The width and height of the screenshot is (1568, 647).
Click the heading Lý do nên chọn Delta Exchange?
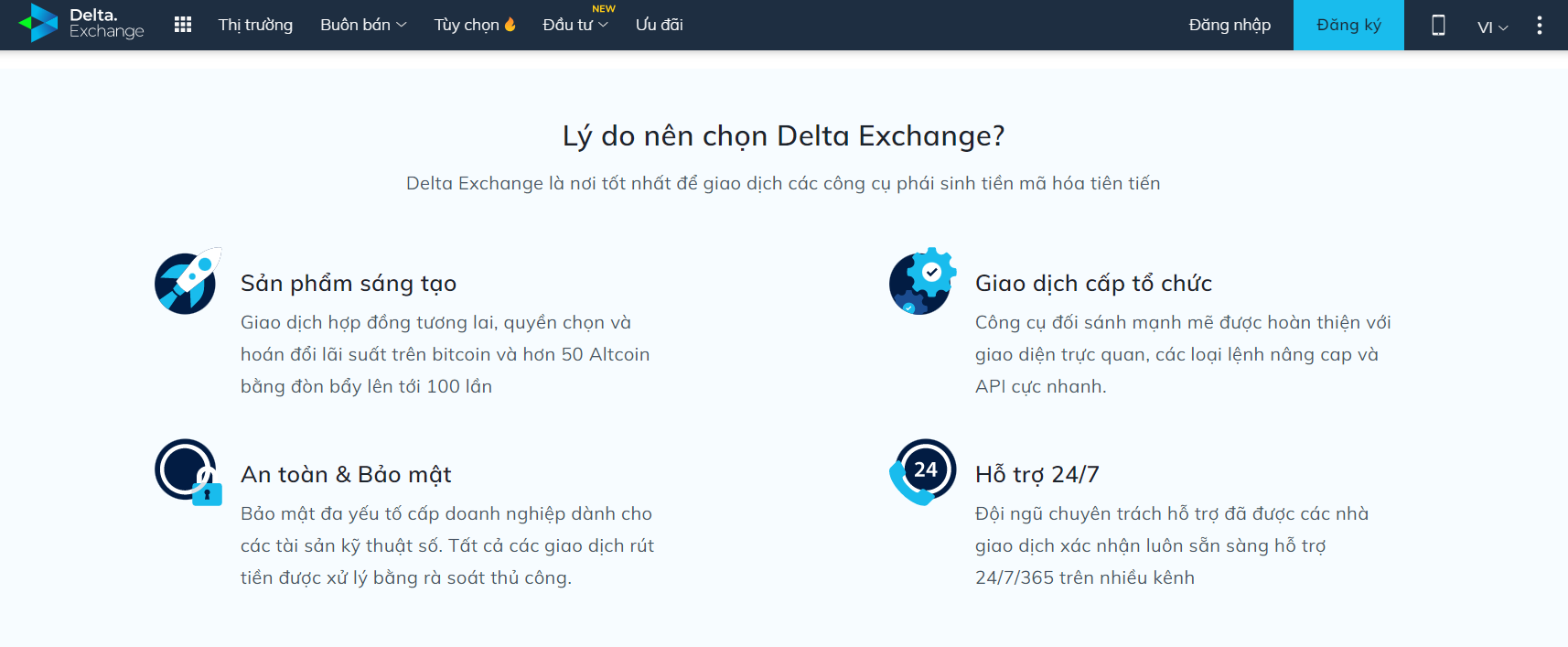[784, 135]
